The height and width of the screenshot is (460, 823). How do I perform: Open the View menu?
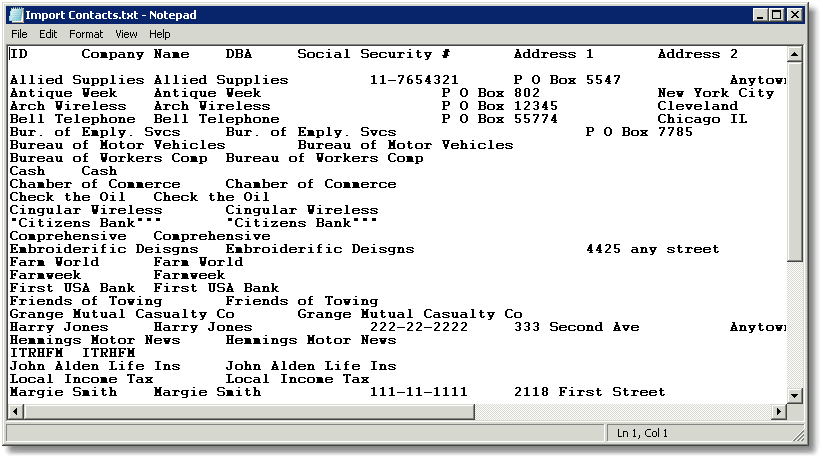[x=126, y=34]
